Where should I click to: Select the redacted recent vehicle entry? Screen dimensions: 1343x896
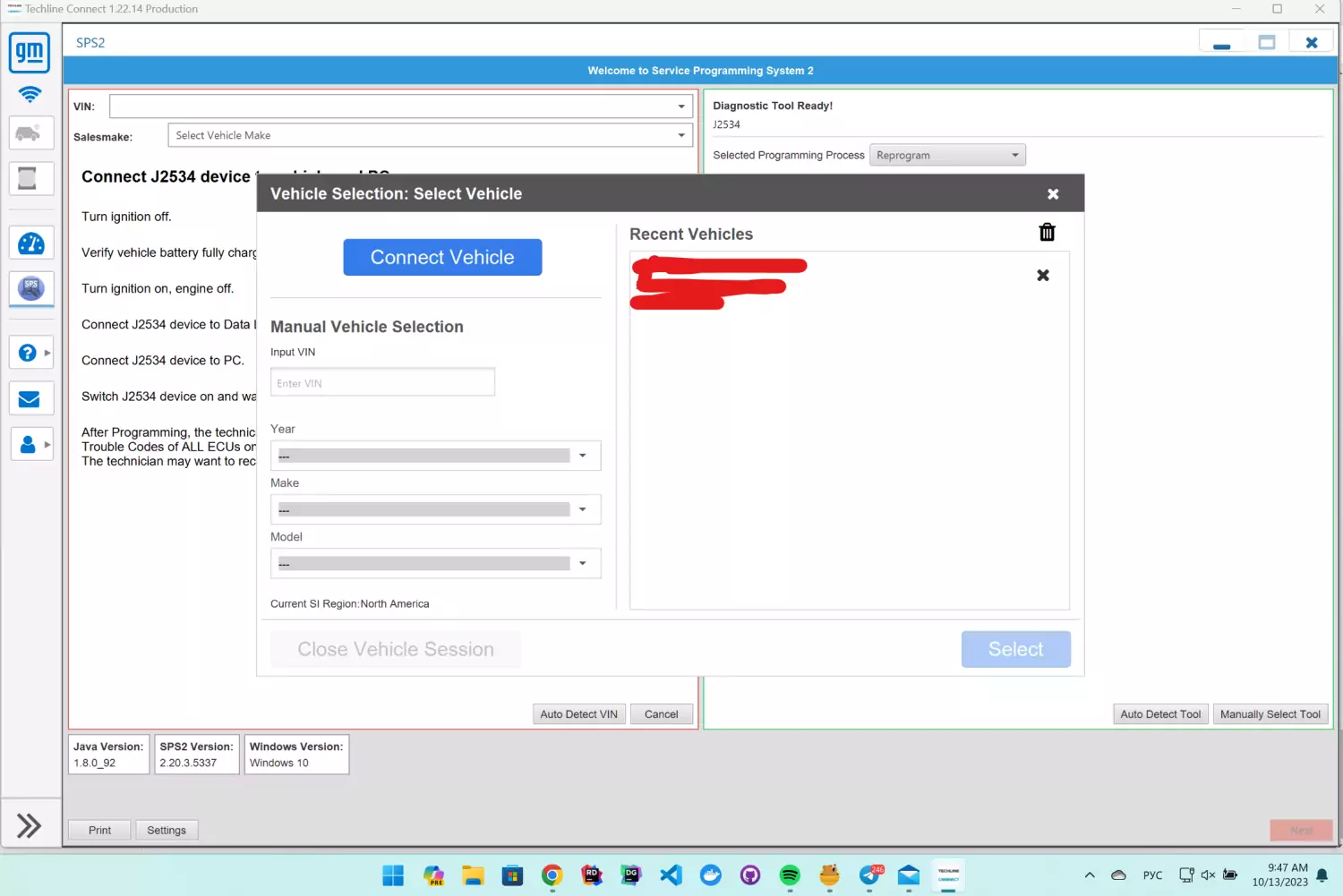point(719,282)
